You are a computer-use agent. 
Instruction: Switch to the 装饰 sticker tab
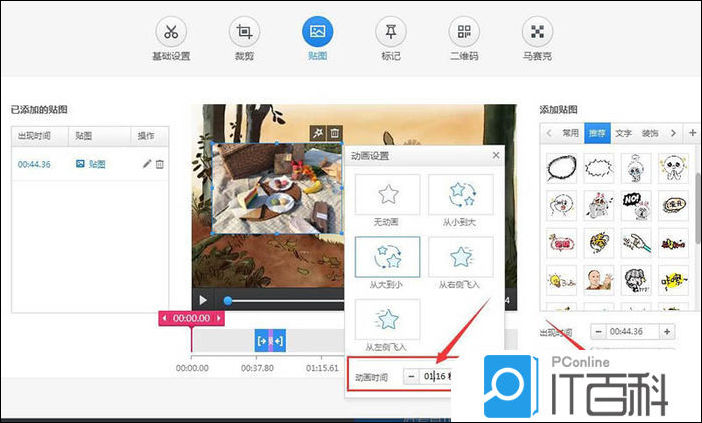650,133
